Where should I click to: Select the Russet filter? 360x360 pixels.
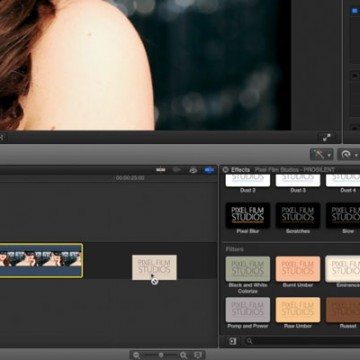(x=343, y=310)
